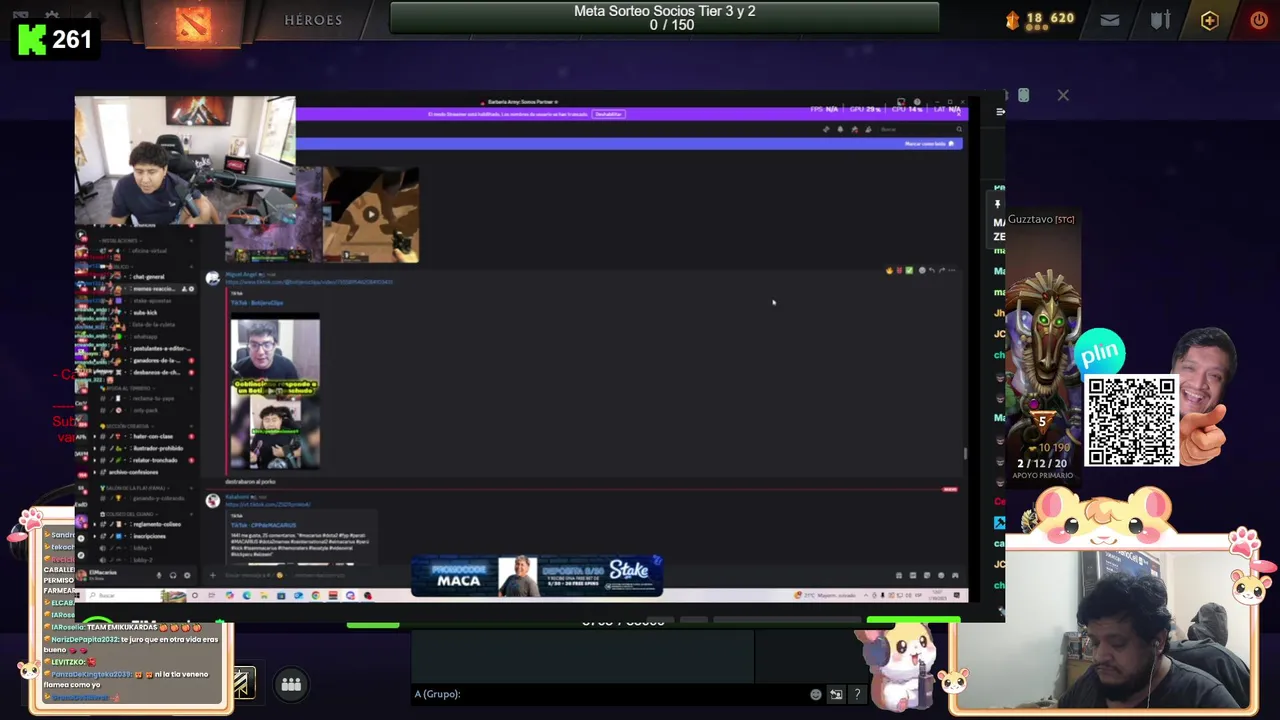The width and height of the screenshot is (1280, 720).
Task: Click the question mark help icon in chat bar
Action: pyautogui.click(x=857, y=694)
